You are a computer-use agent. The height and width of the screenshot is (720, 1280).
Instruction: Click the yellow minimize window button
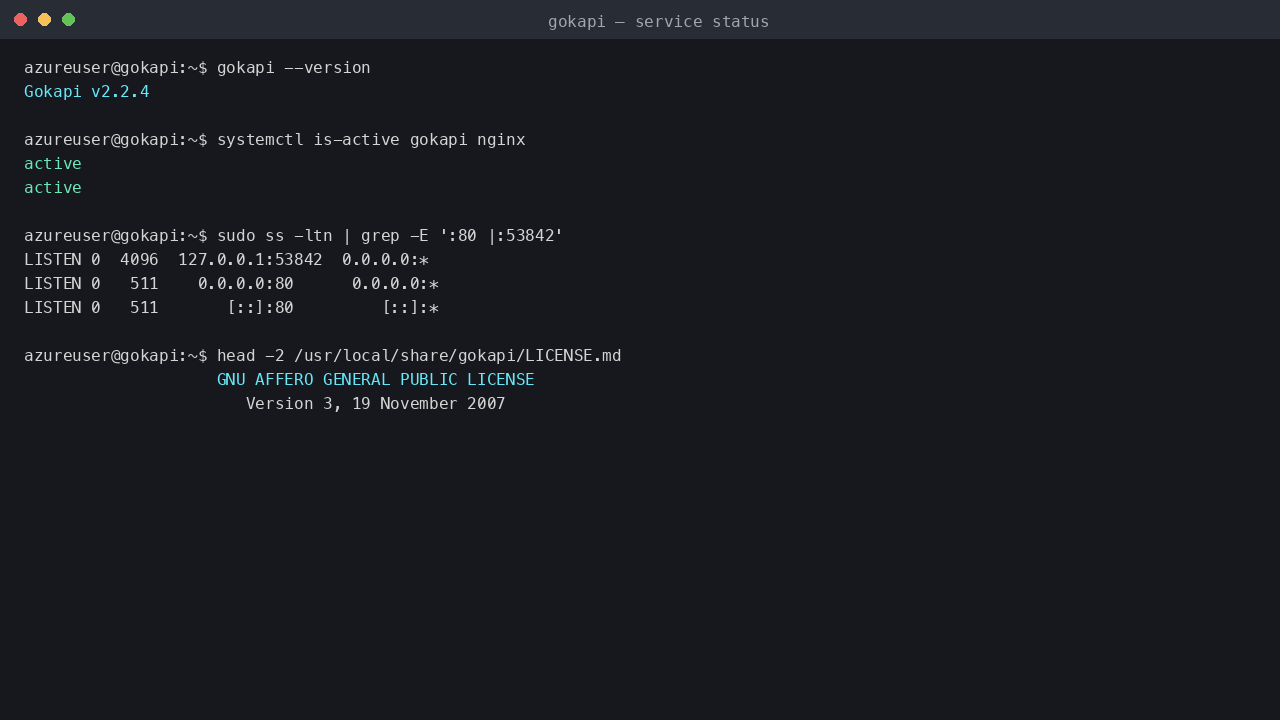[x=44, y=20]
